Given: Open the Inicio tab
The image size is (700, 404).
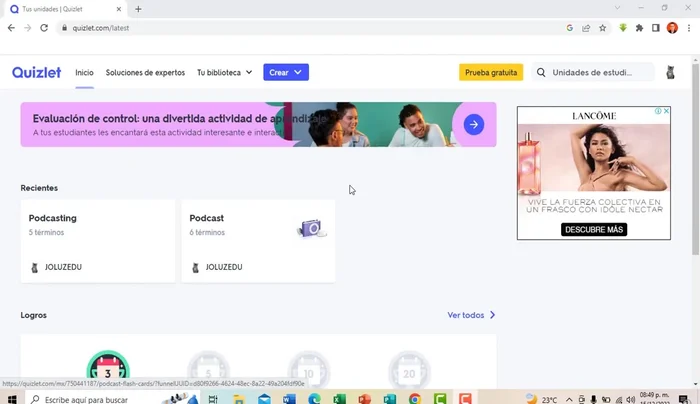Looking at the screenshot, I should pos(84,72).
